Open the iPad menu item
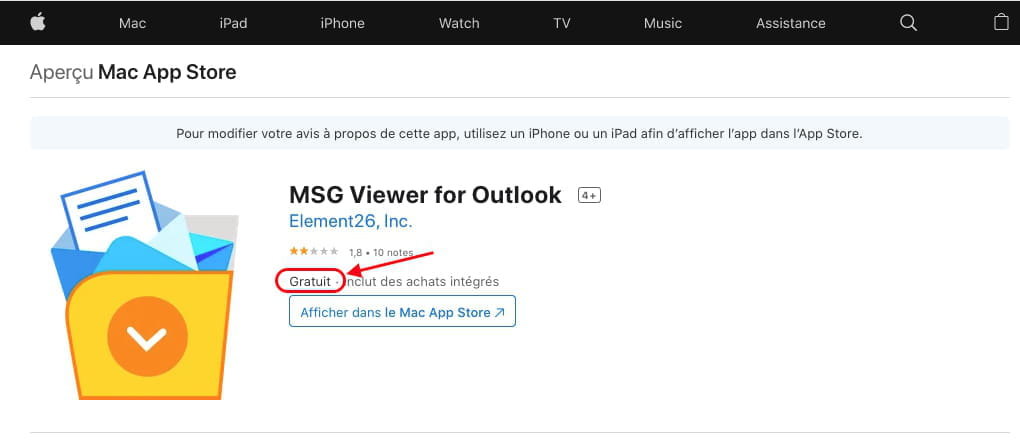 click(234, 23)
